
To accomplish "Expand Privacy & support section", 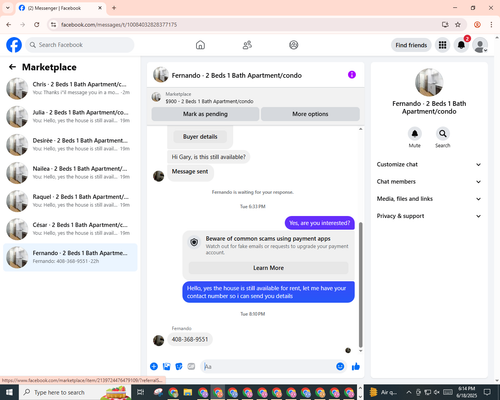I will tap(429, 216).
